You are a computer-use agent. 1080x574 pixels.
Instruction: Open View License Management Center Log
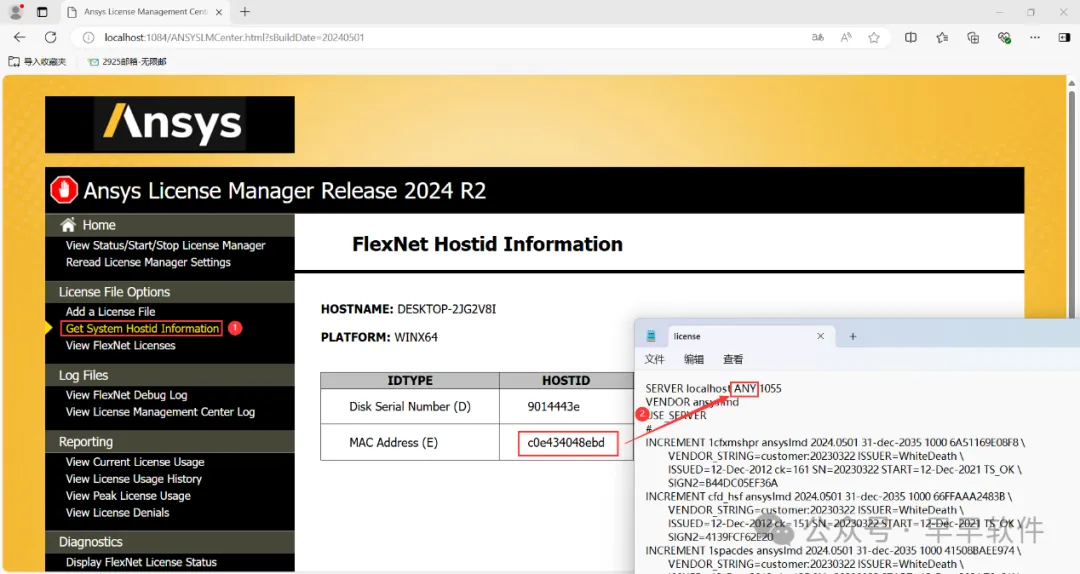160,411
